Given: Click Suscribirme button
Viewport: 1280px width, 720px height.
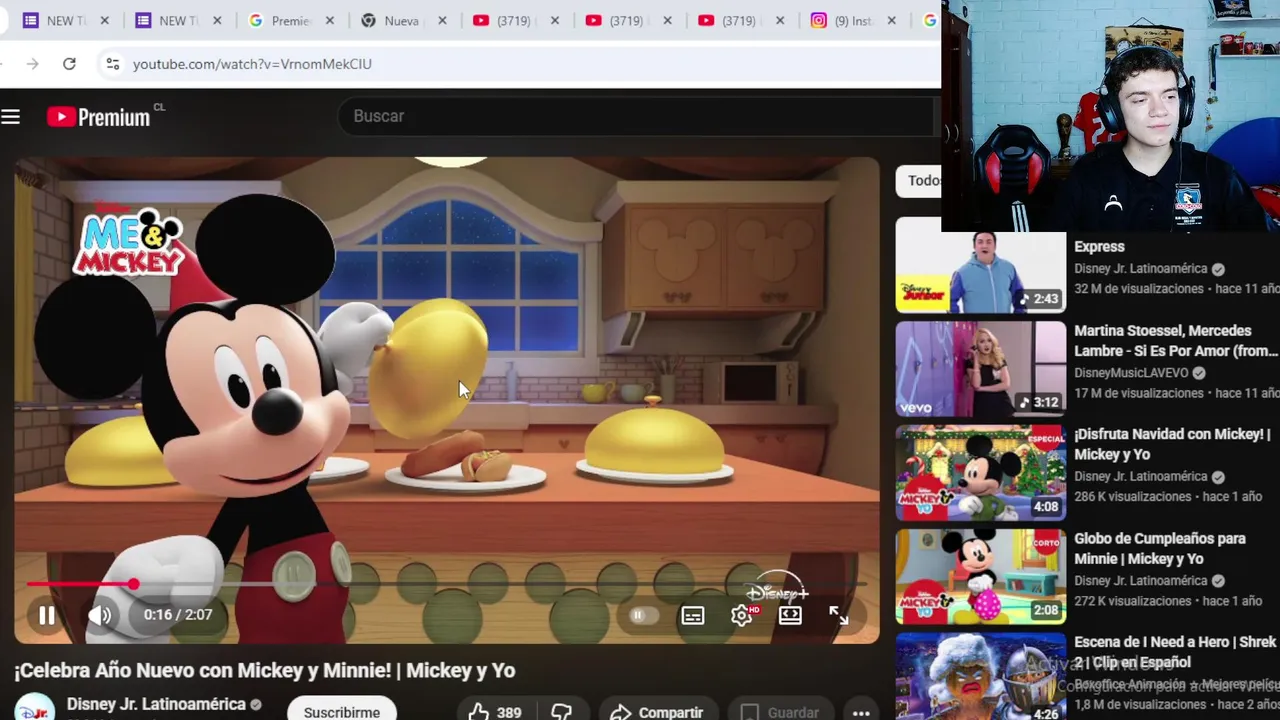Looking at the screenshot, I should point(342,710).
